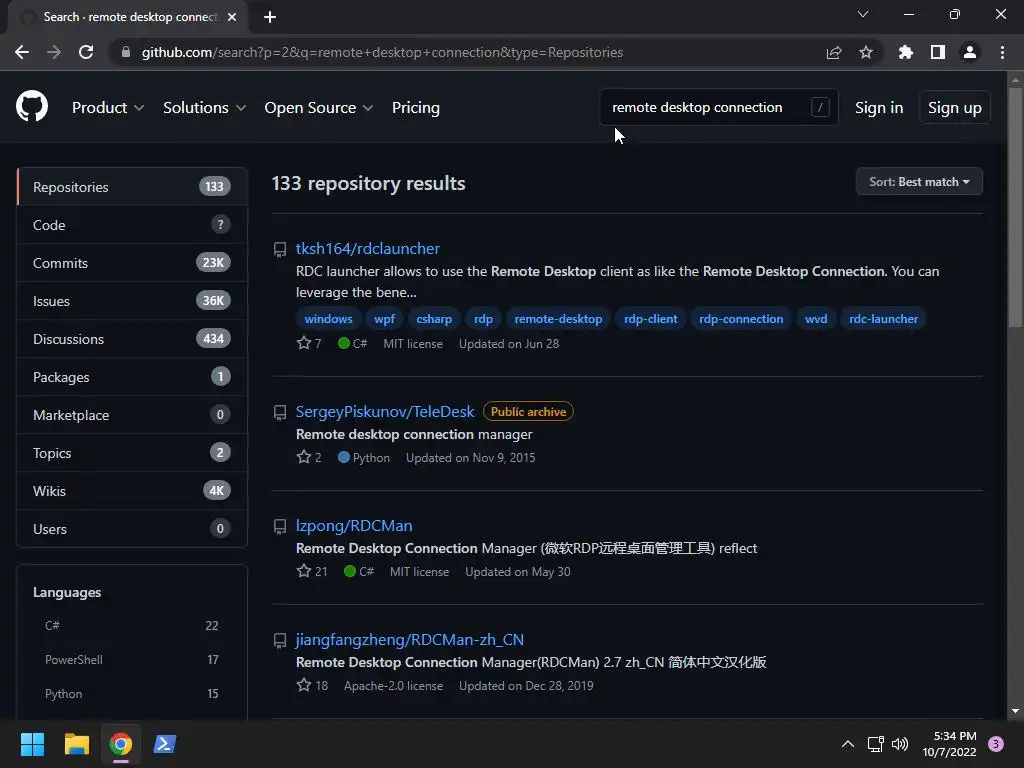Expand the Product menu
1024x768 pixels.
[108, 108]
